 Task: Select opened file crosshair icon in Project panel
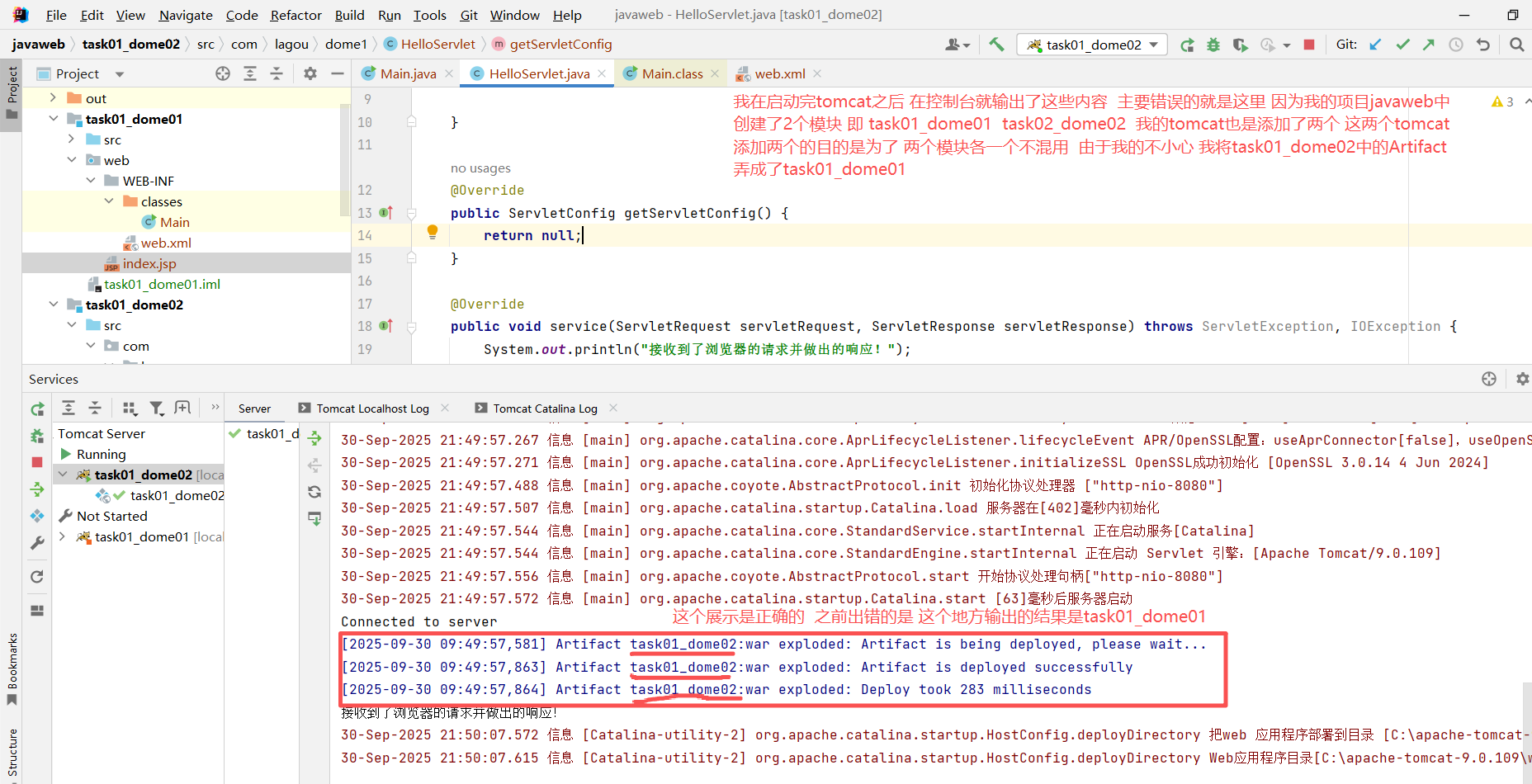pos(223,73)
